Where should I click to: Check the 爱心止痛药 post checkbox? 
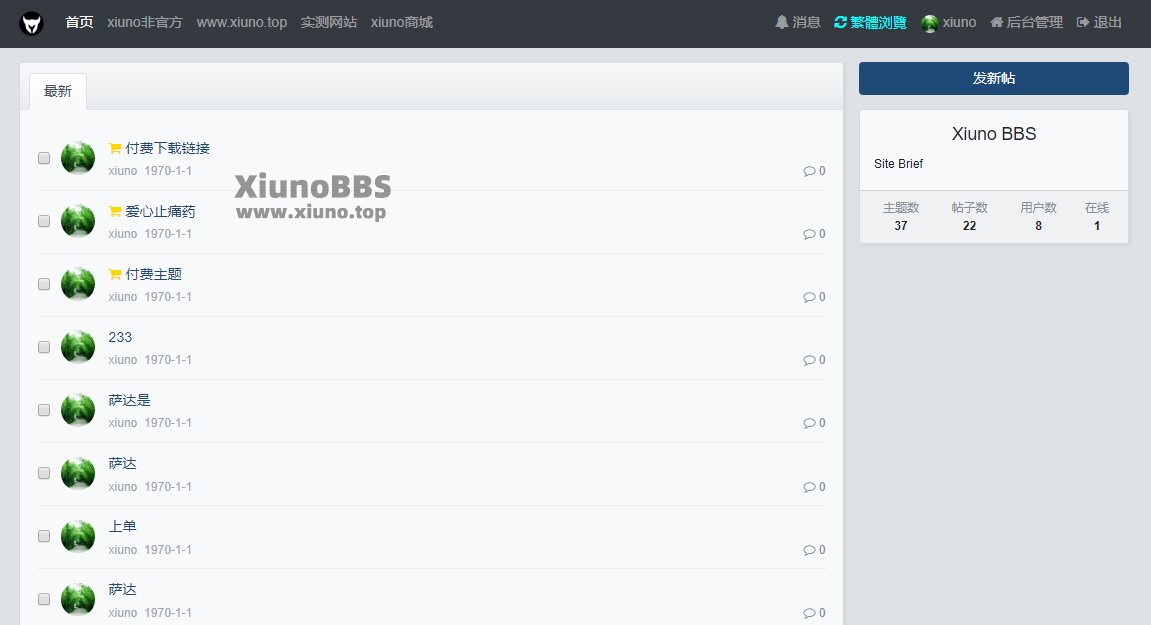44,221
